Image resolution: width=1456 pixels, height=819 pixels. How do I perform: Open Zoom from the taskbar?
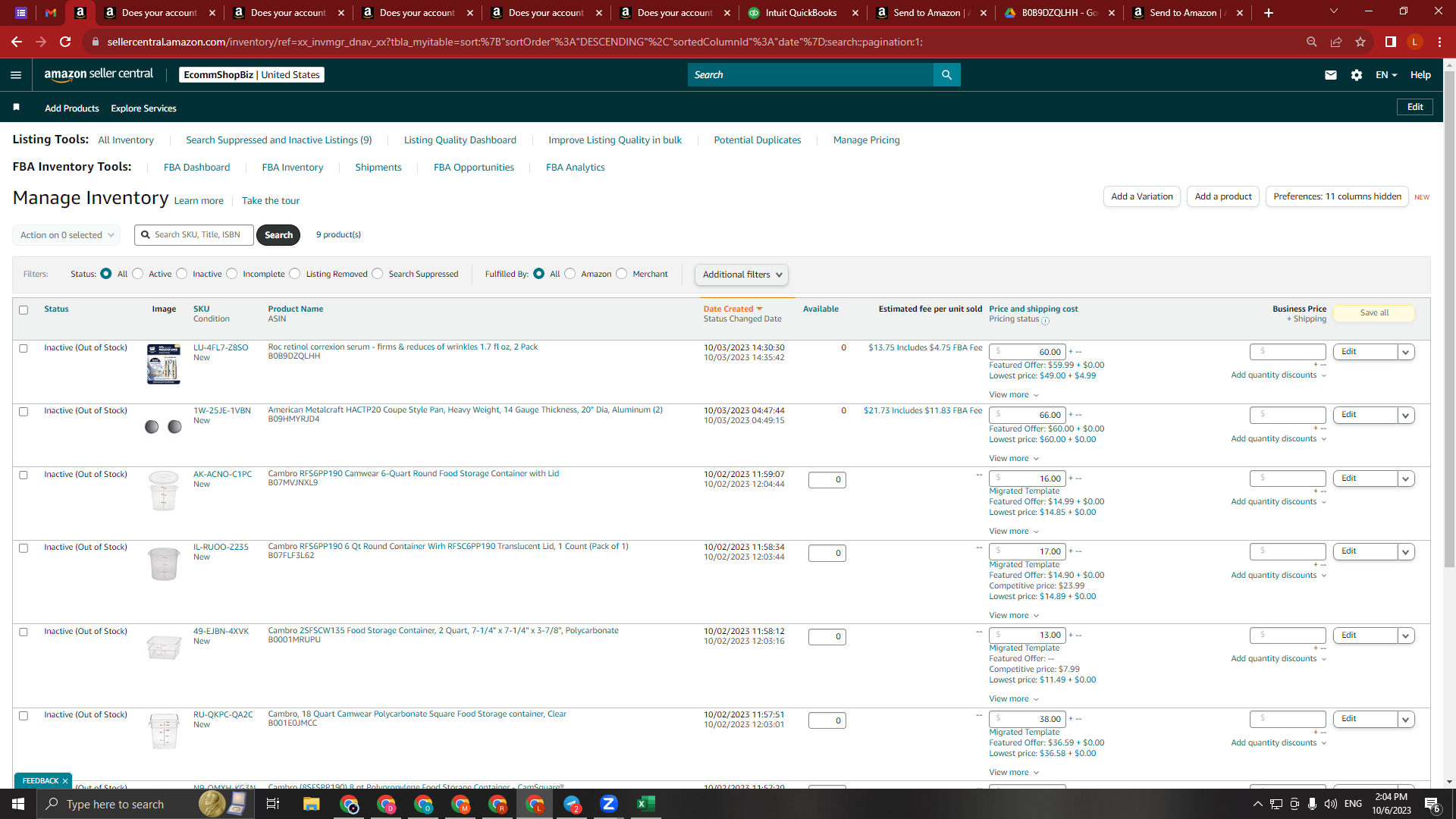click(x=609, y=804)
